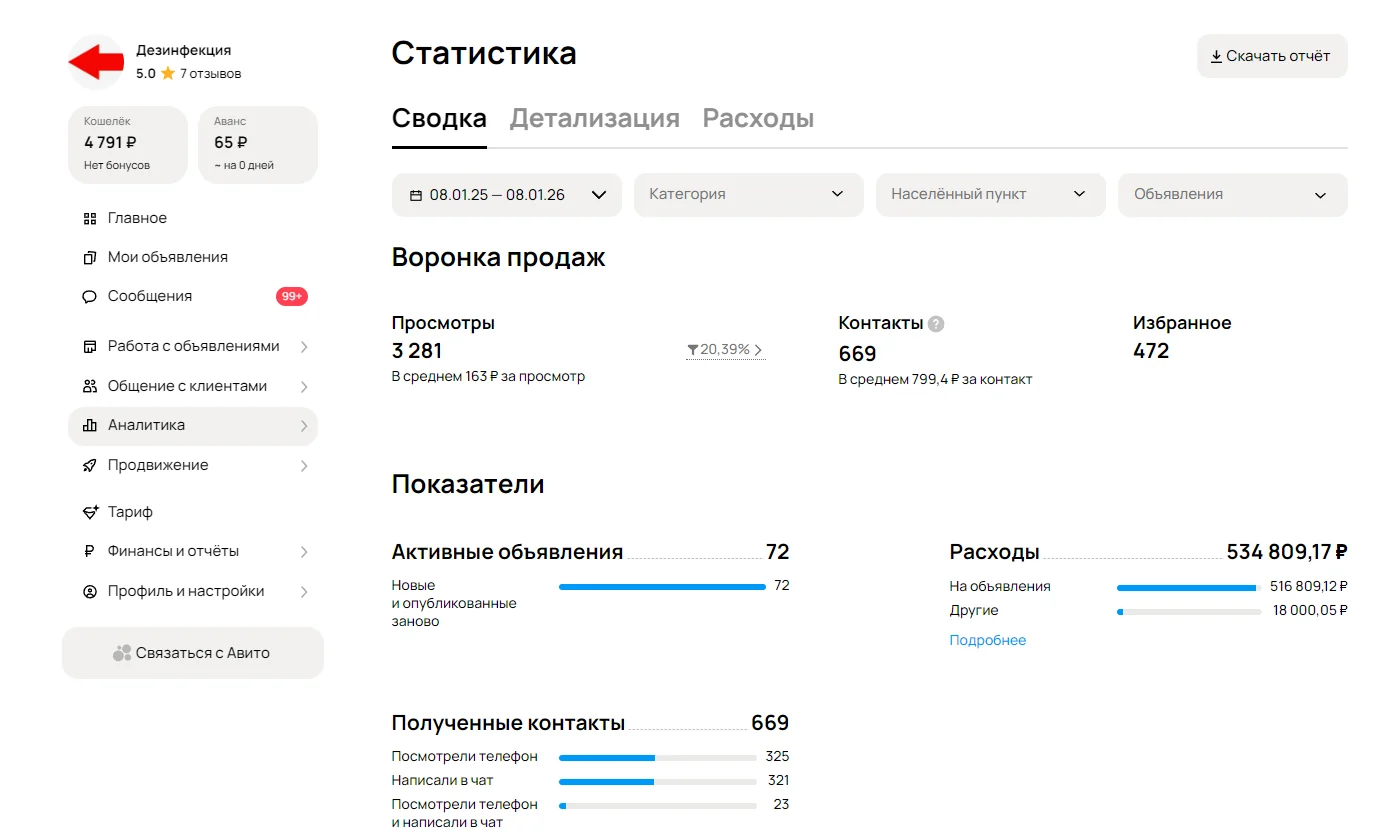This screenshot has width=1396, height=834.
Task: Click the question mark icon next to Контакты
Action: 936,323
